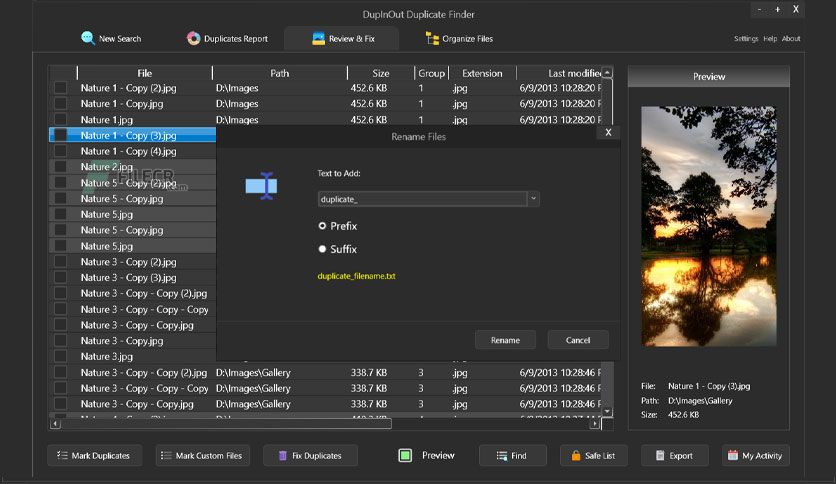Click the Preview panel header
This screenshot has height=484, width=836.
[x=709, y=77]
